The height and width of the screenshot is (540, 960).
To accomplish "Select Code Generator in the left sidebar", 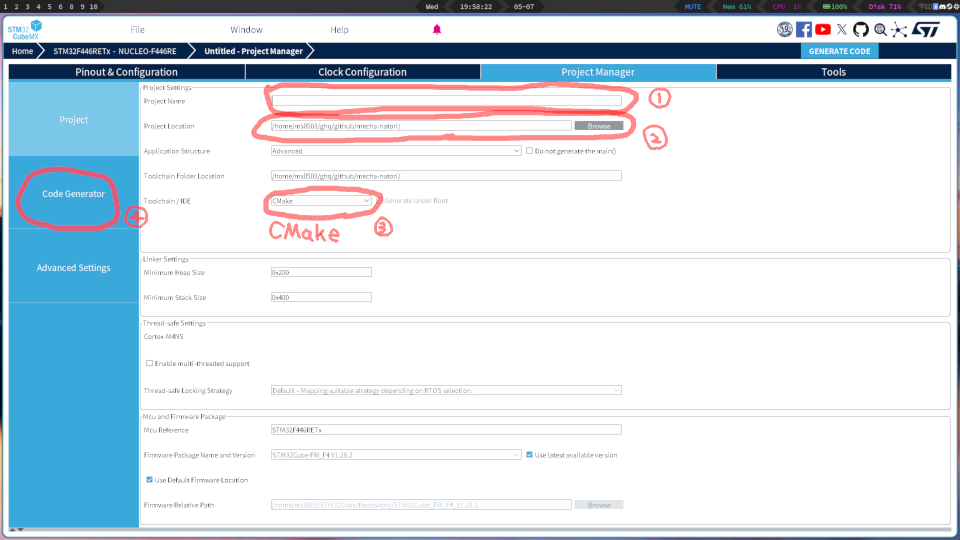I will click(x=73, y=193).
